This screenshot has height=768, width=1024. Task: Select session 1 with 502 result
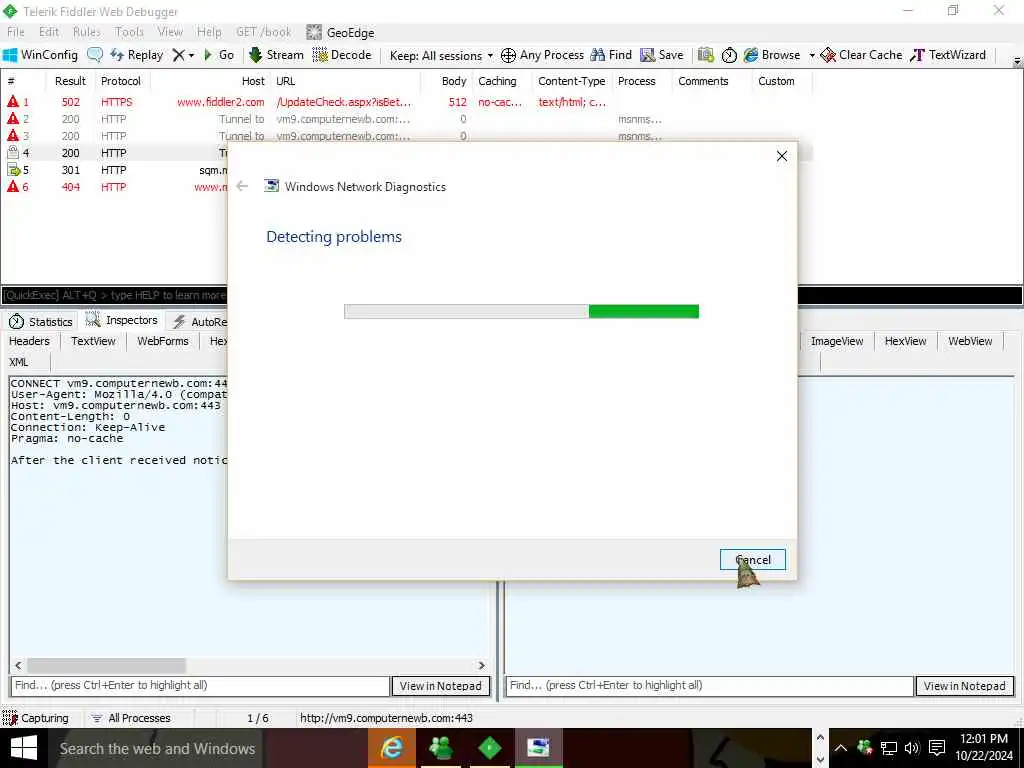click(x=406, y=102)
